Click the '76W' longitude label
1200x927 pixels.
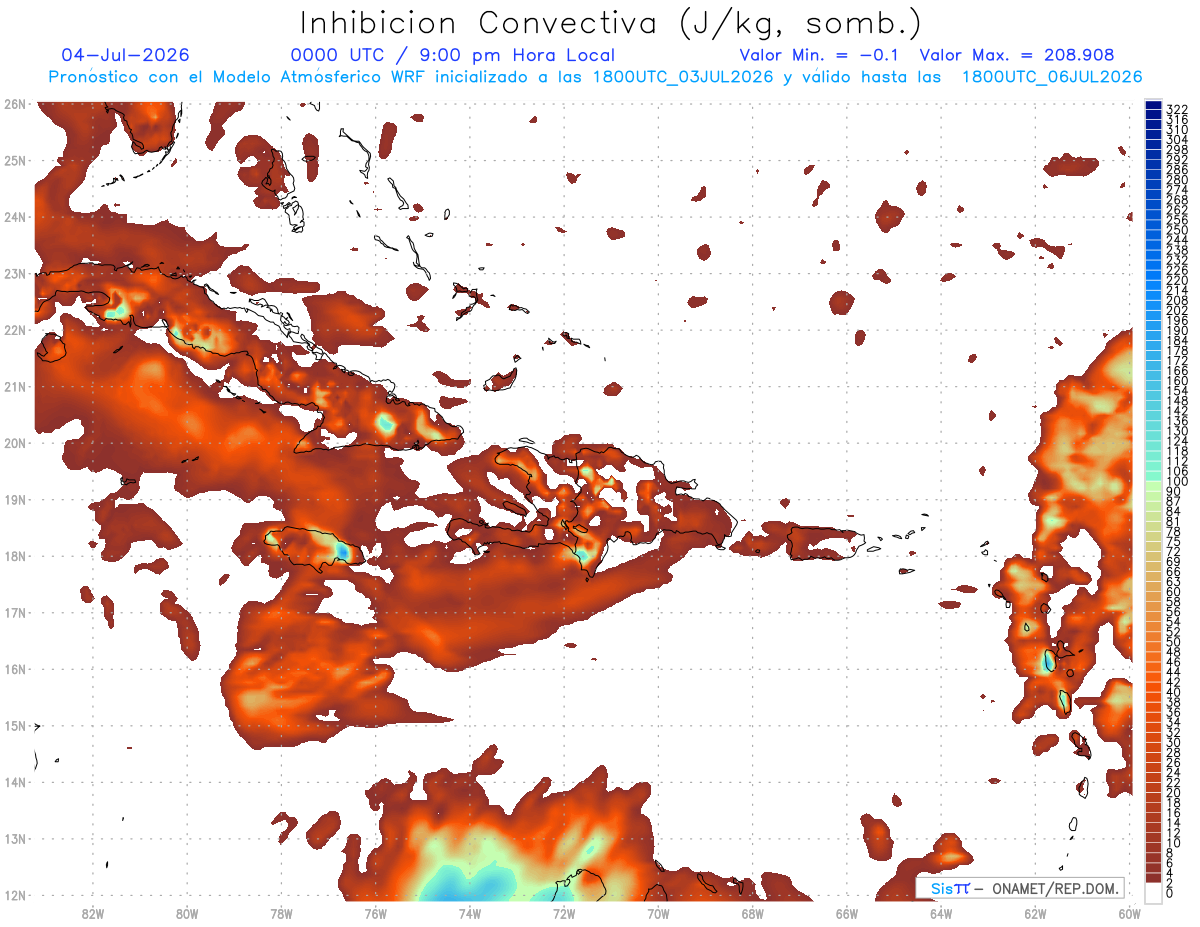point(375,913)
